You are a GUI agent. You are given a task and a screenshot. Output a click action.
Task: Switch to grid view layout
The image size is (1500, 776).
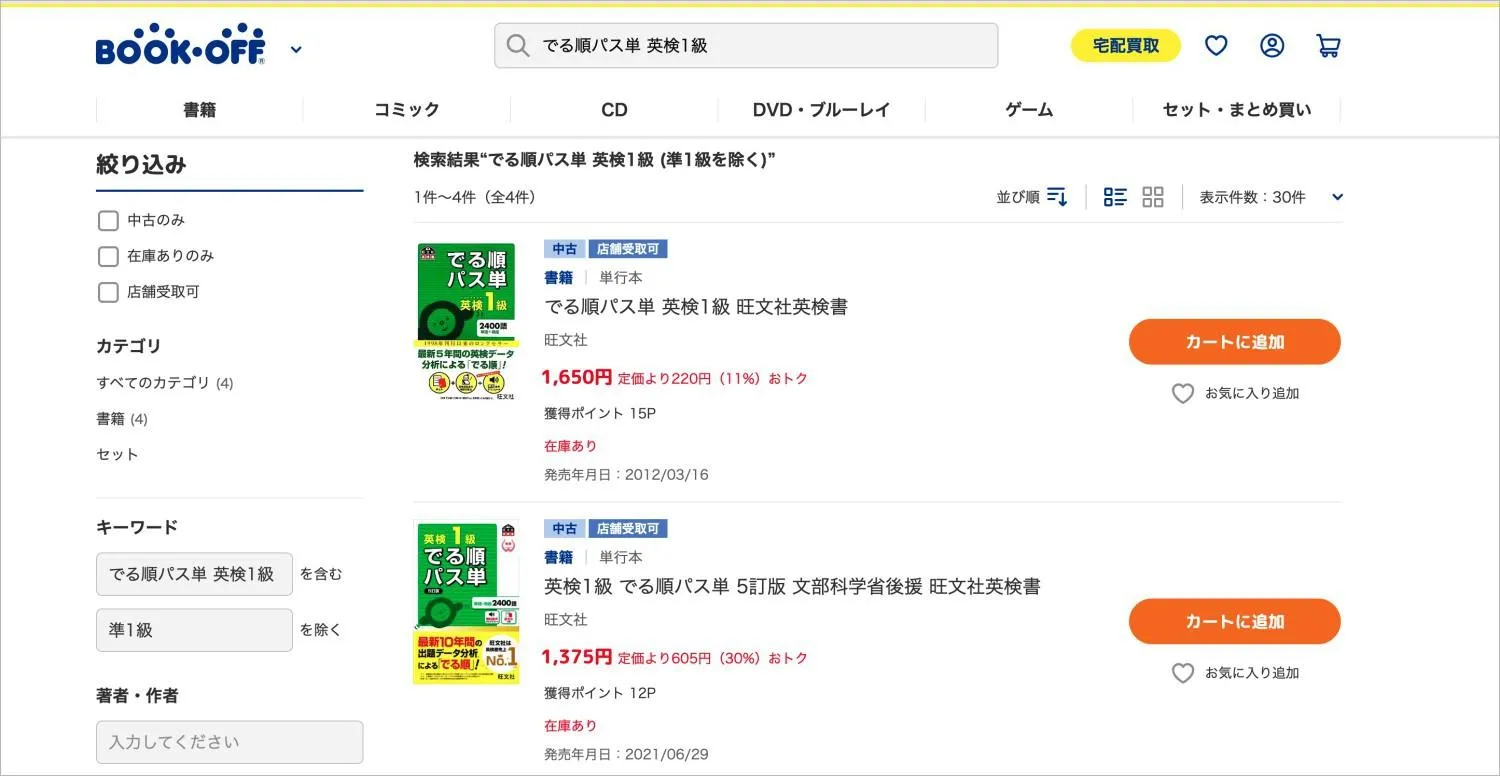point(1153,197)
